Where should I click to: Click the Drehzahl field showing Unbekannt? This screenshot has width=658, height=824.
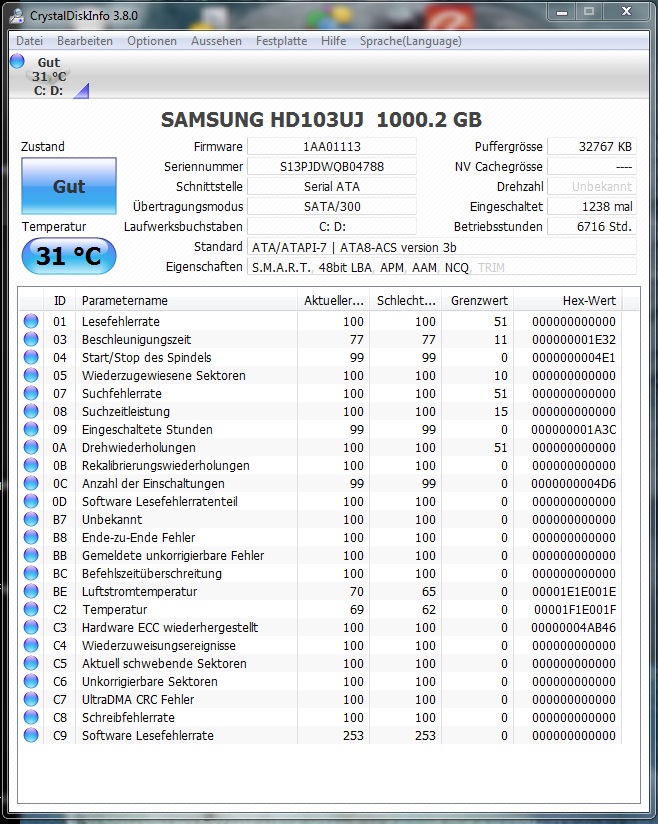pos(592,186)
